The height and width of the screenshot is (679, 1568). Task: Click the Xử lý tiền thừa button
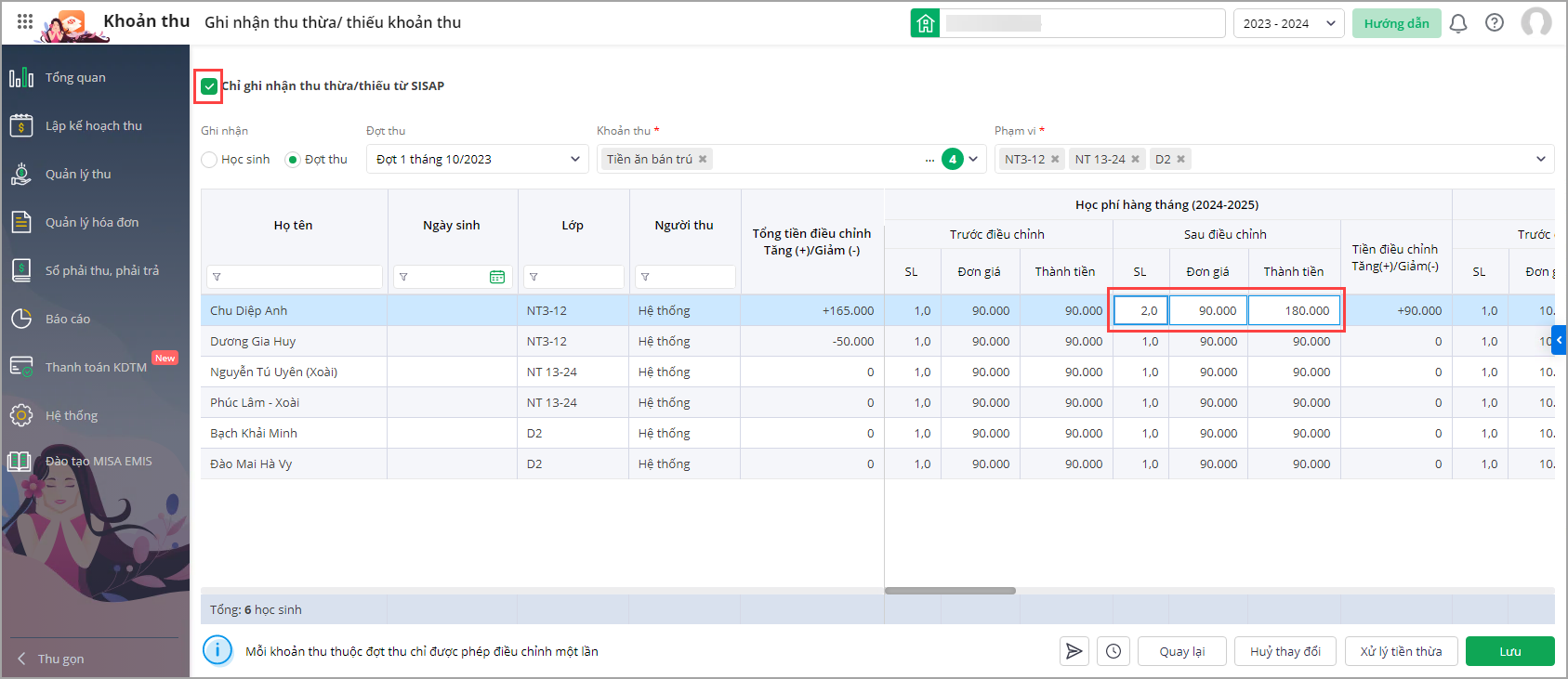1401,651
